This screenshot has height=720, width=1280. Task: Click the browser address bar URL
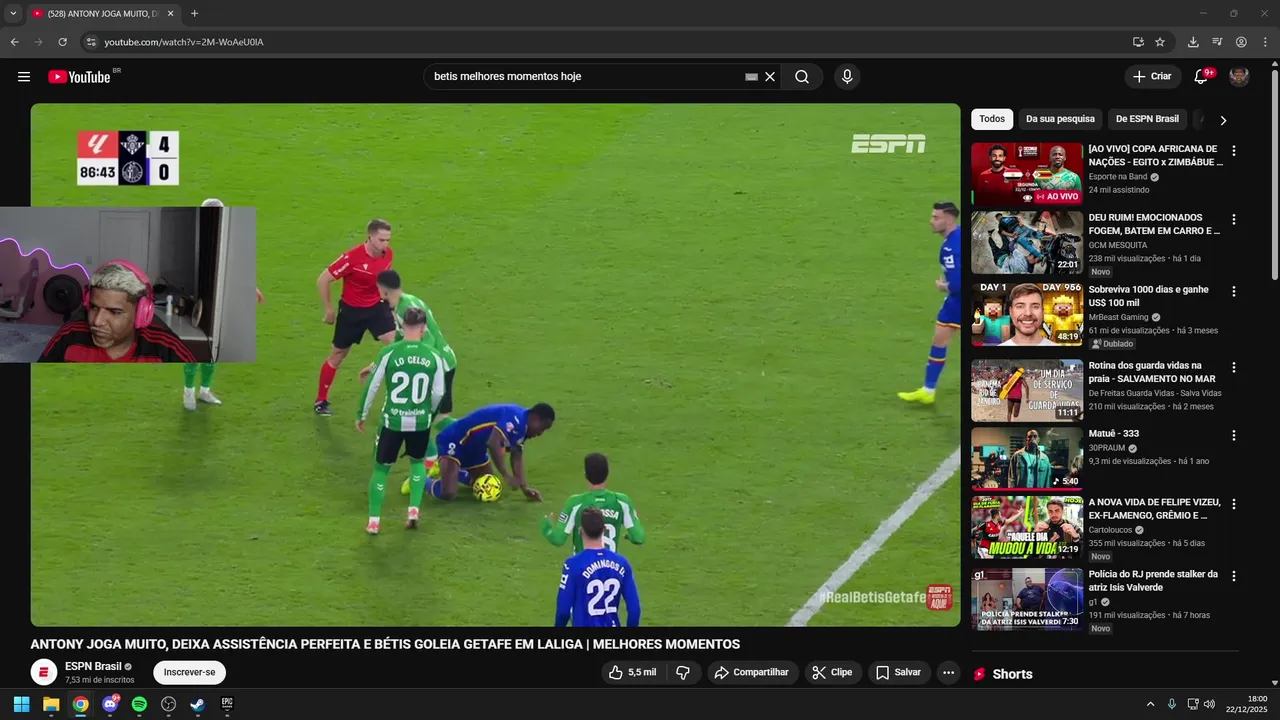point(184,42)
